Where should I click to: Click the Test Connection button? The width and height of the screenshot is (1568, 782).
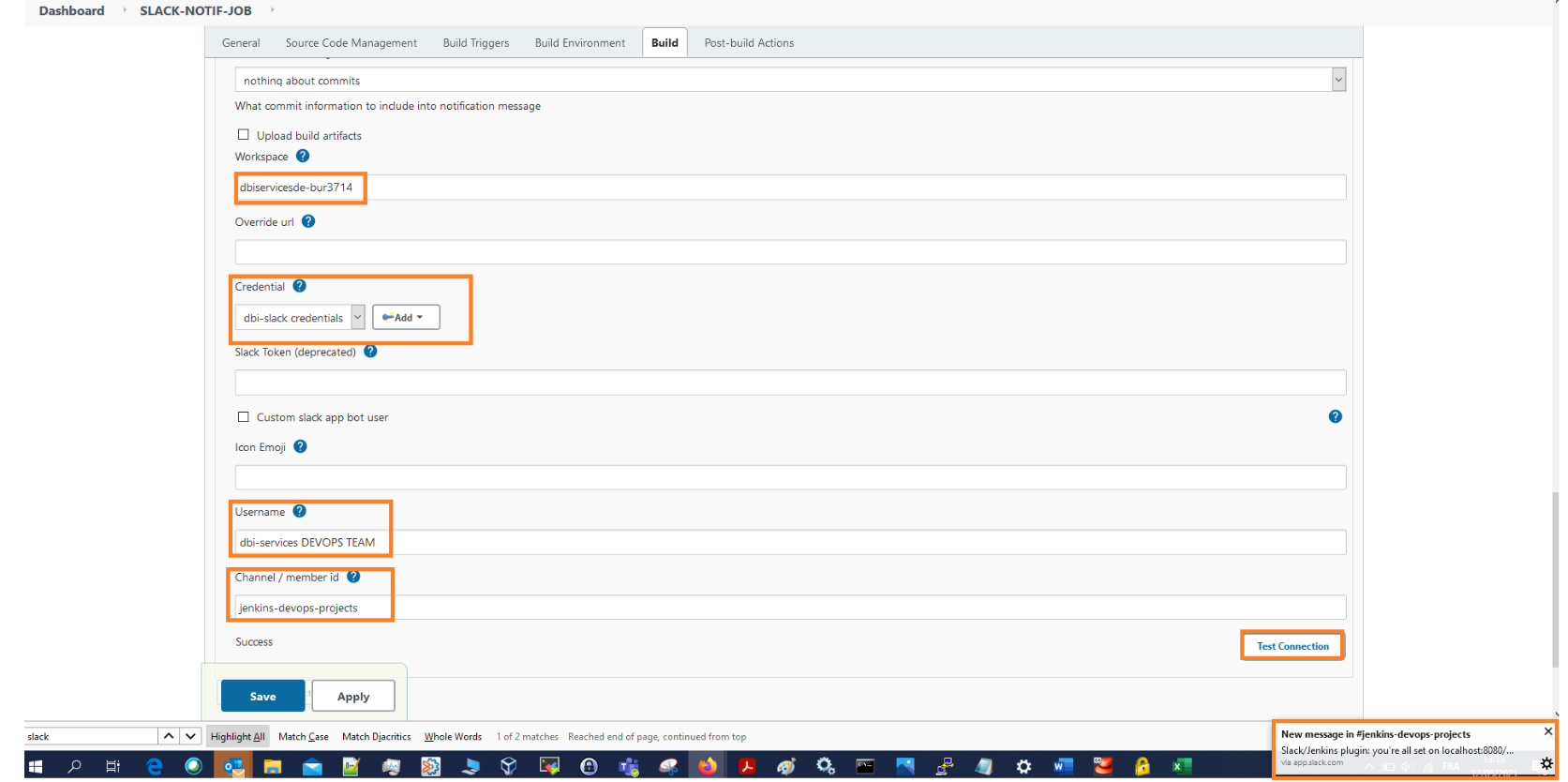[1292, 646]
